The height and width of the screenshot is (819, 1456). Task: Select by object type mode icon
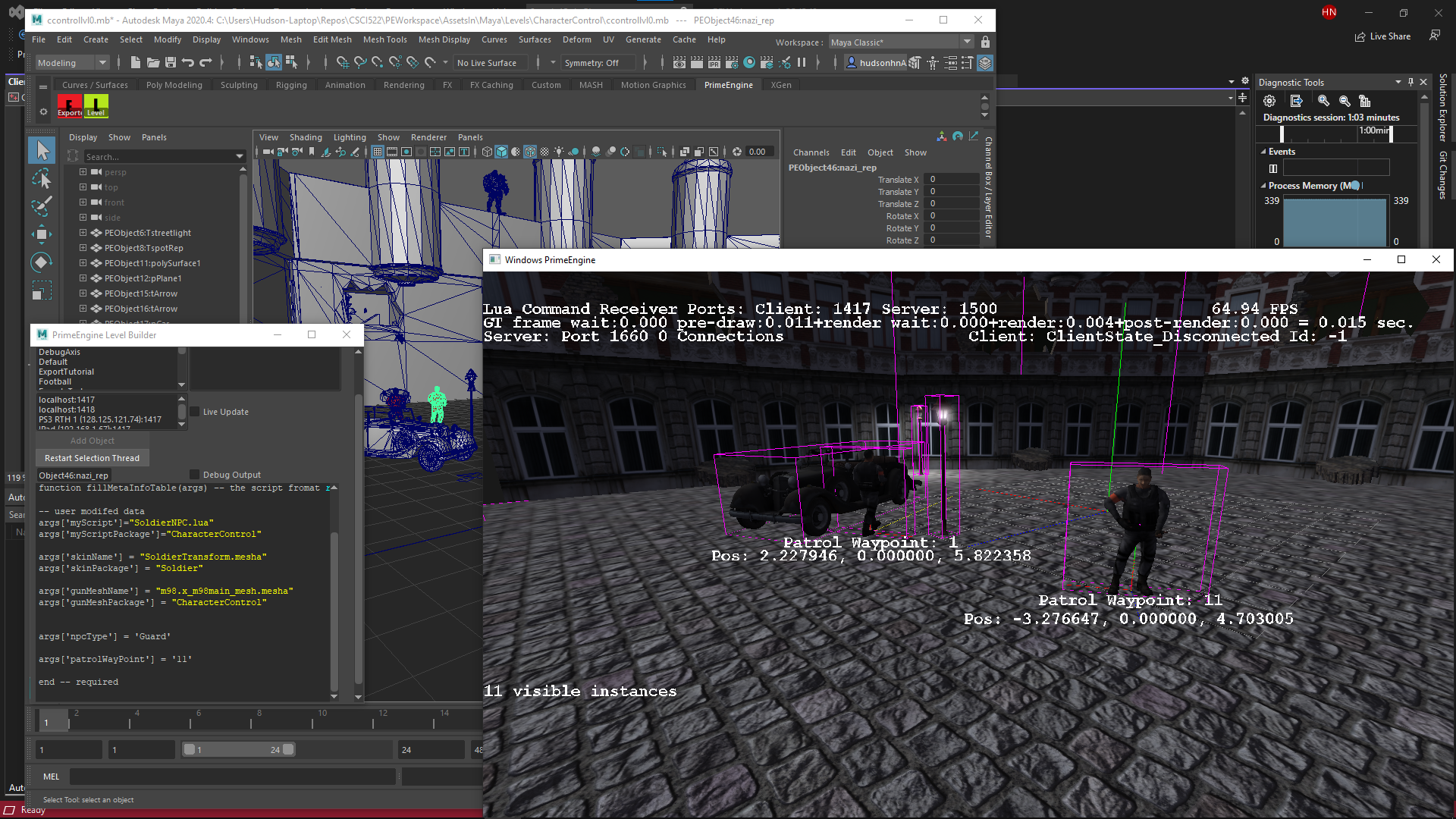(274, 63)
